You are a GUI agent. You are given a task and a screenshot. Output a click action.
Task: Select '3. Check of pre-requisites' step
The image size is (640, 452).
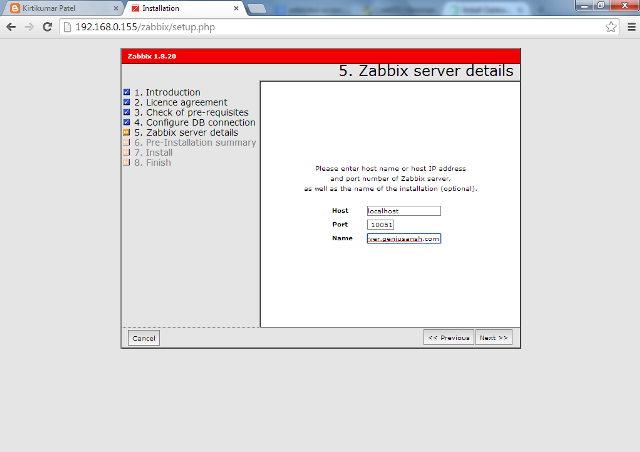[191, 112]
